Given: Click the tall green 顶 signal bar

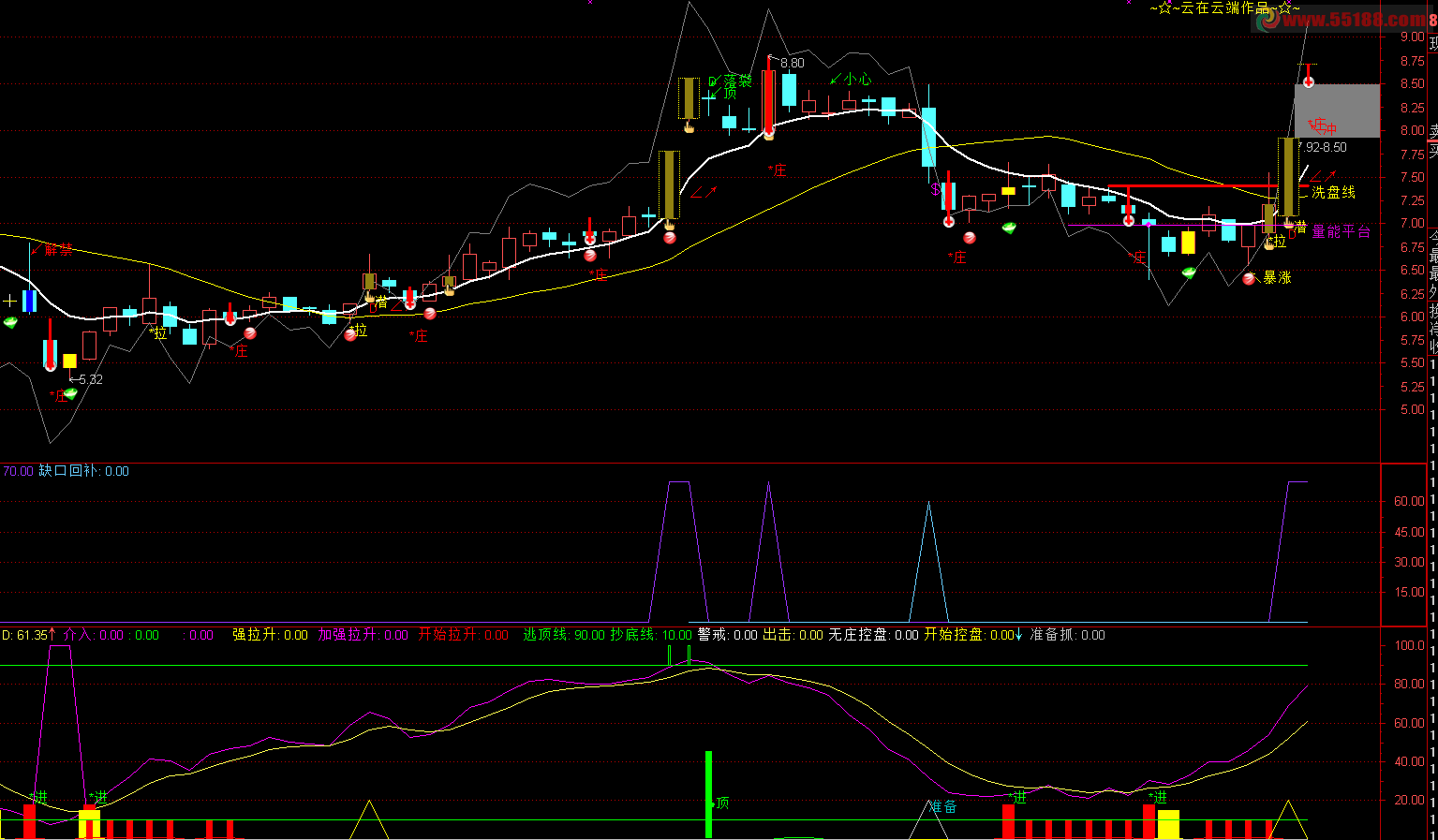Looking at the screenshot, I should click(x=708, y=794).
